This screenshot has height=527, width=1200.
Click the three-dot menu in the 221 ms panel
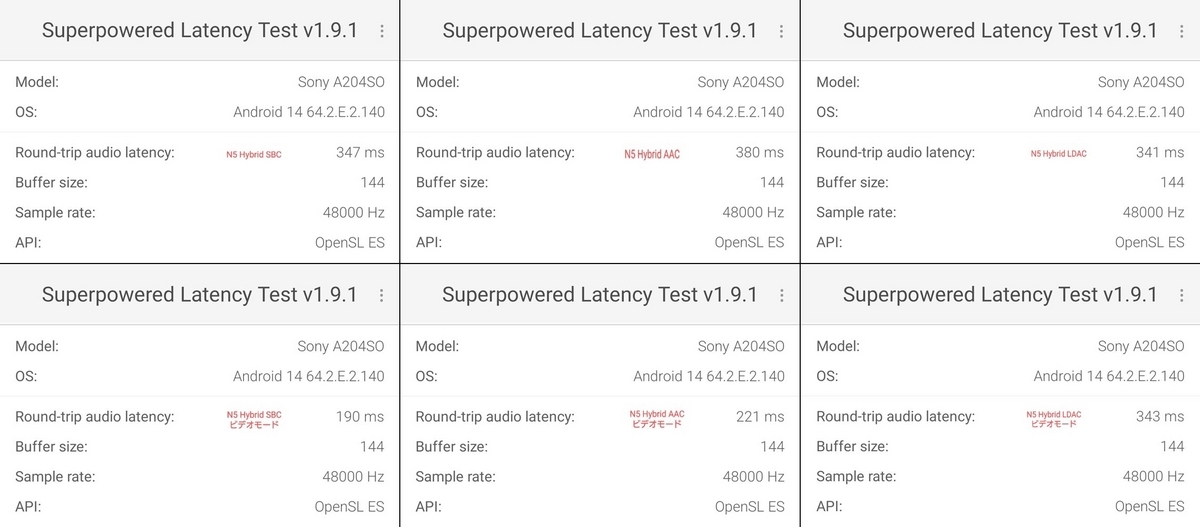(x=782, y=295)
